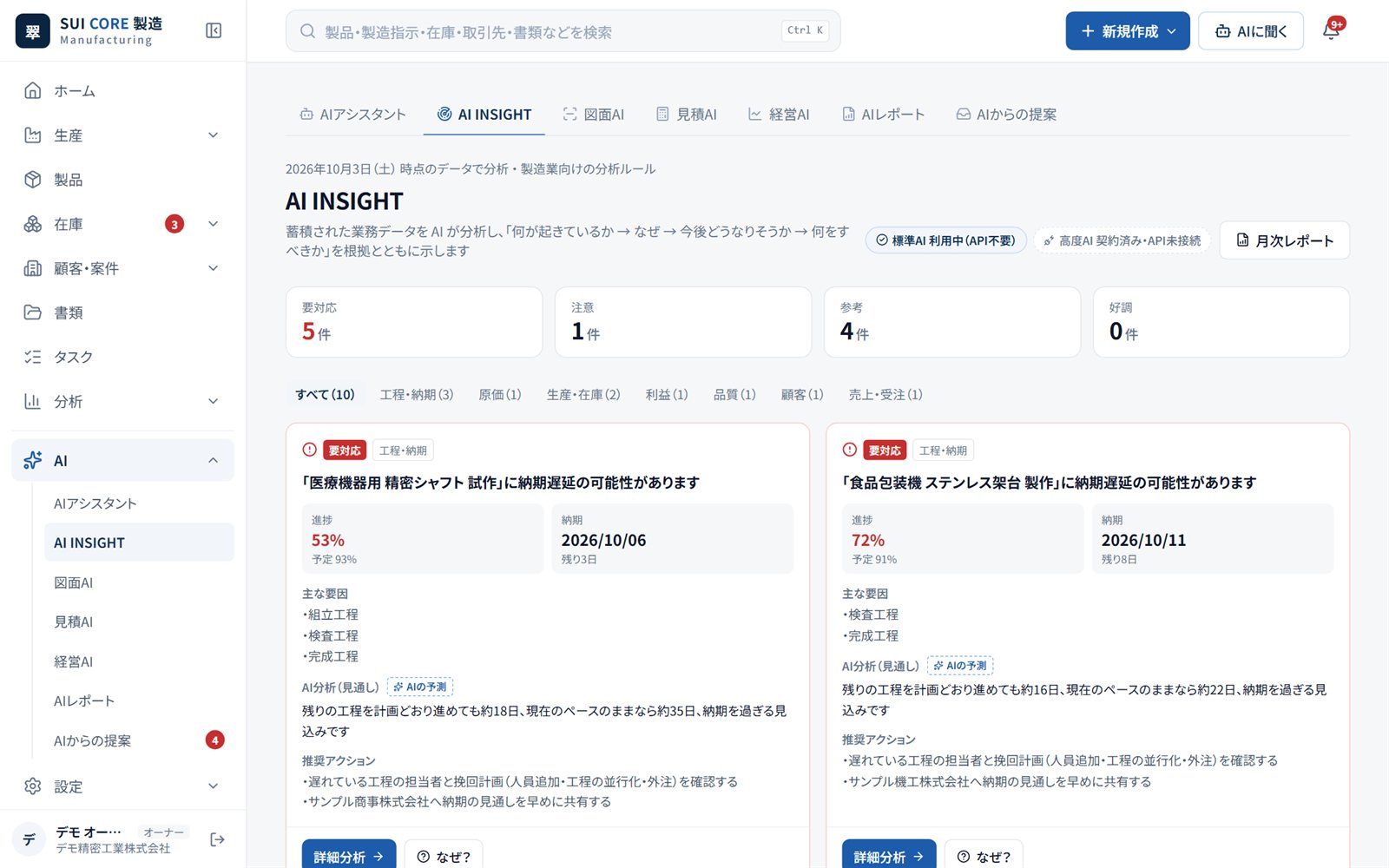1389x868 pixels.
Task: Open the 要対応 5件 summary card
Action: click(x=414, y=322)
